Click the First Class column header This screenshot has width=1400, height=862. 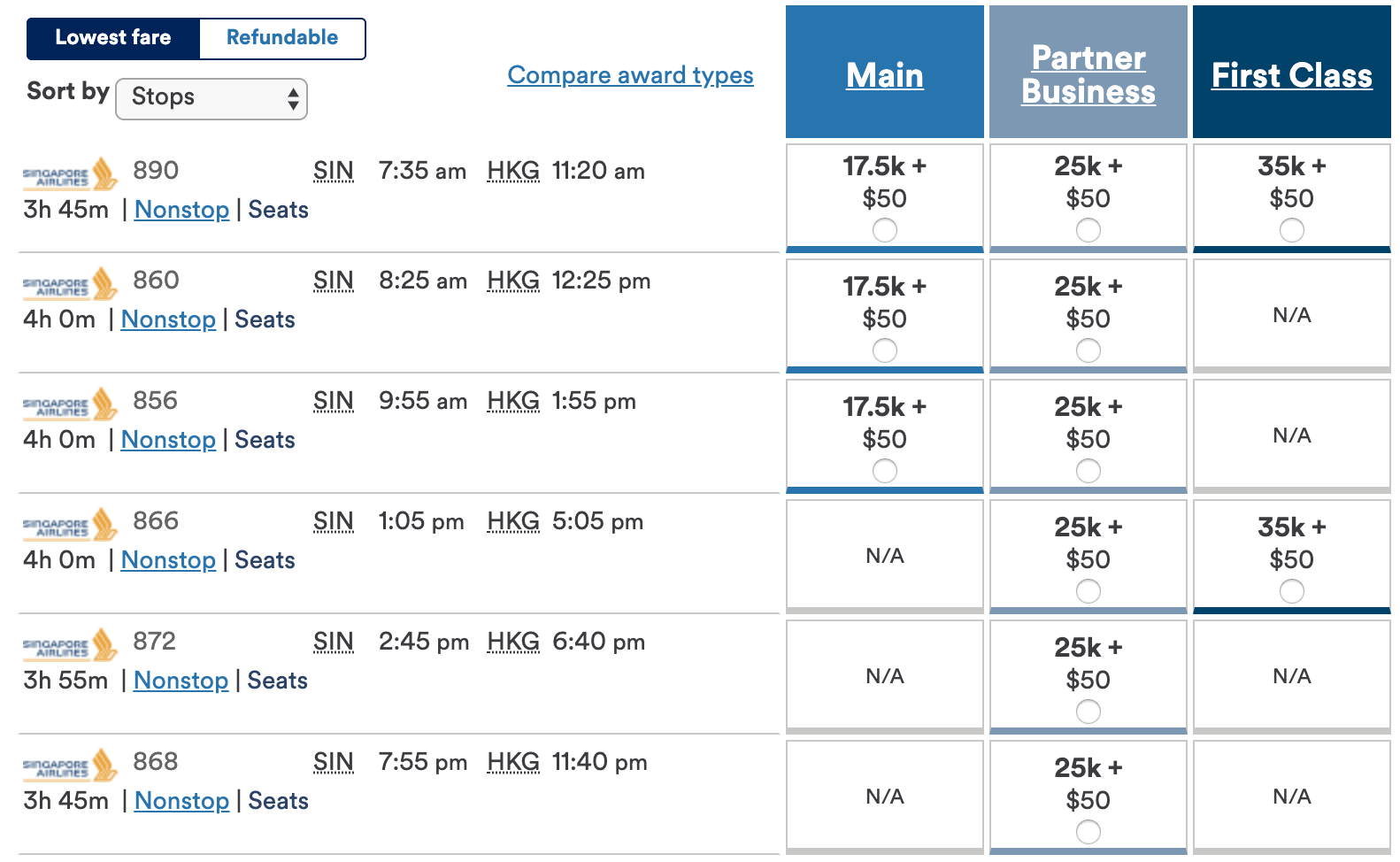[1291, 75]
